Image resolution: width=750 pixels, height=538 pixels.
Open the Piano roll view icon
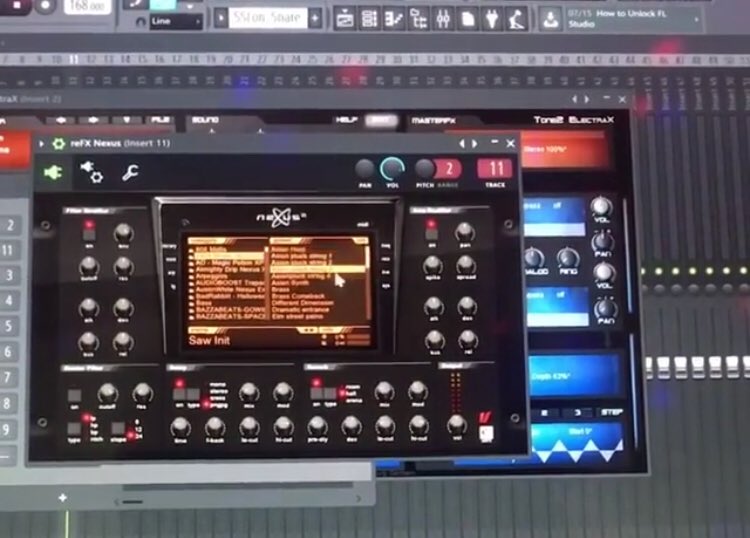tap(394, 20)
